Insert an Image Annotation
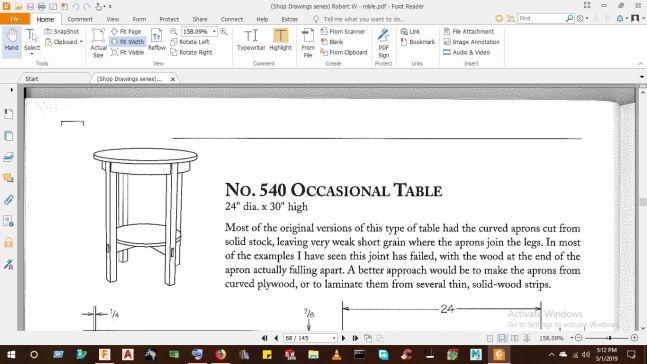This screenshot has width=647, height=364. point(471,42)
